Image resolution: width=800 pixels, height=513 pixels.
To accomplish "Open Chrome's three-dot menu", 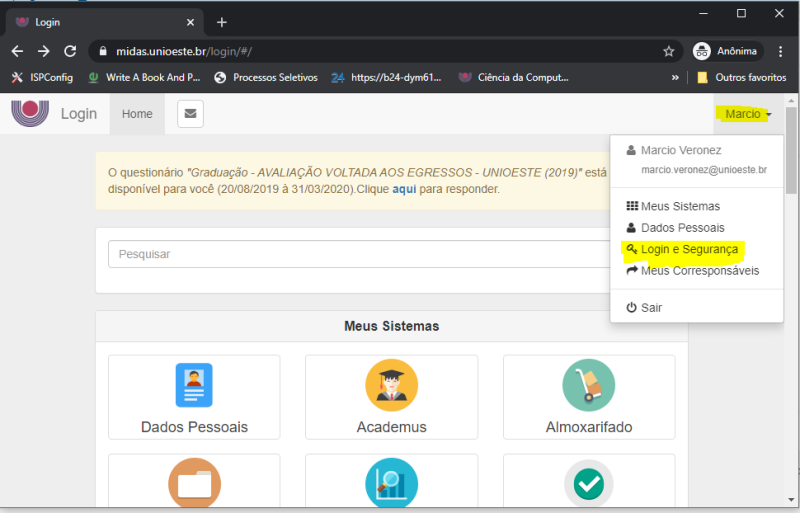I will [781, 51].
